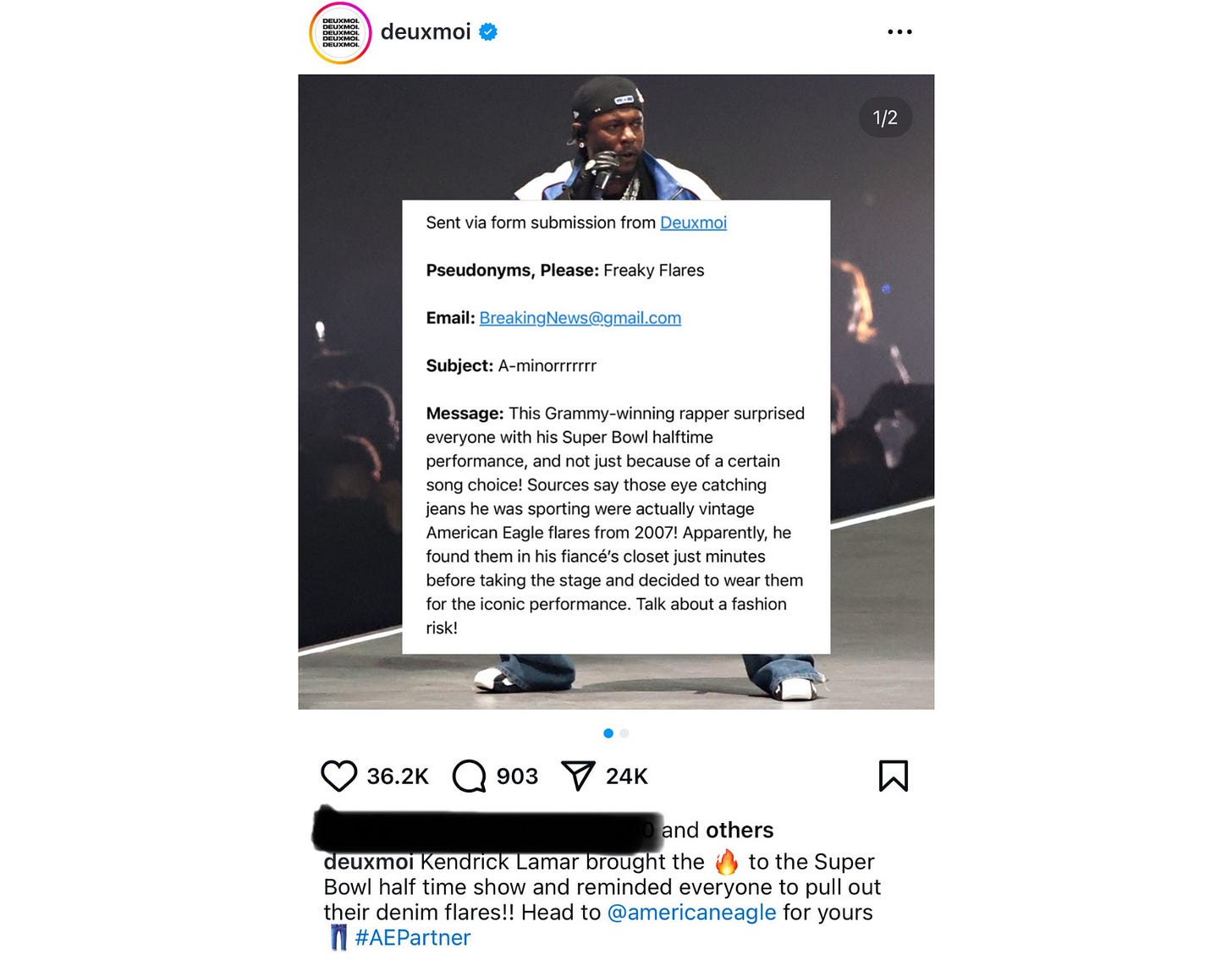Share the post with the paper plane icon

pyautogui.click(x=579, y=776)
